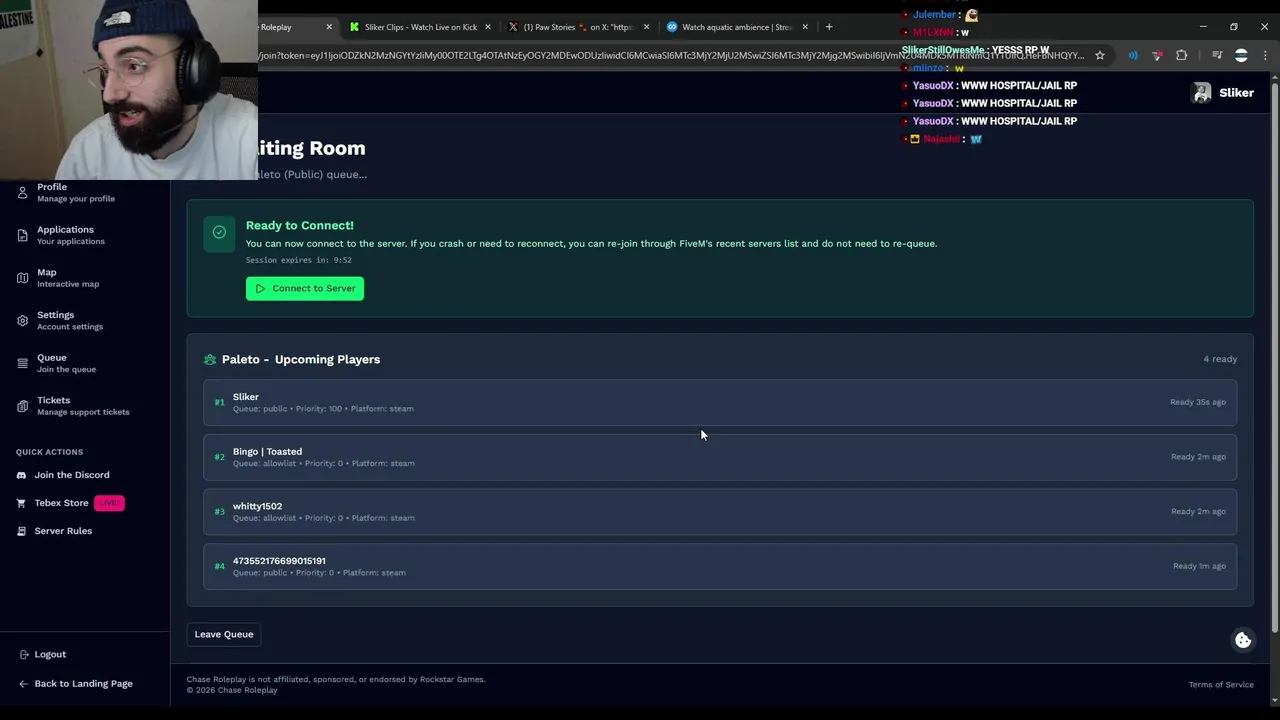Select the 473552176699015191 player row
1280x720 pixels.
(x=720, y=566)
